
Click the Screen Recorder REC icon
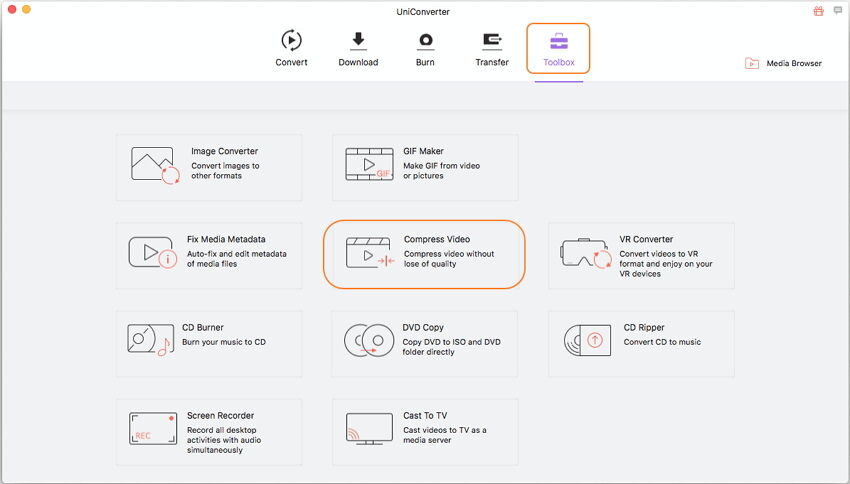(153, 428)
